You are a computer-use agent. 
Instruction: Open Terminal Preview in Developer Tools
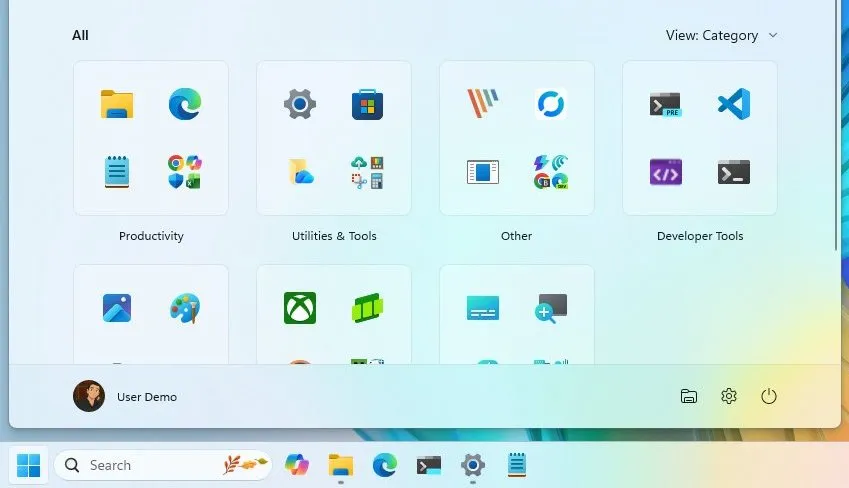(x=665, y=104)
